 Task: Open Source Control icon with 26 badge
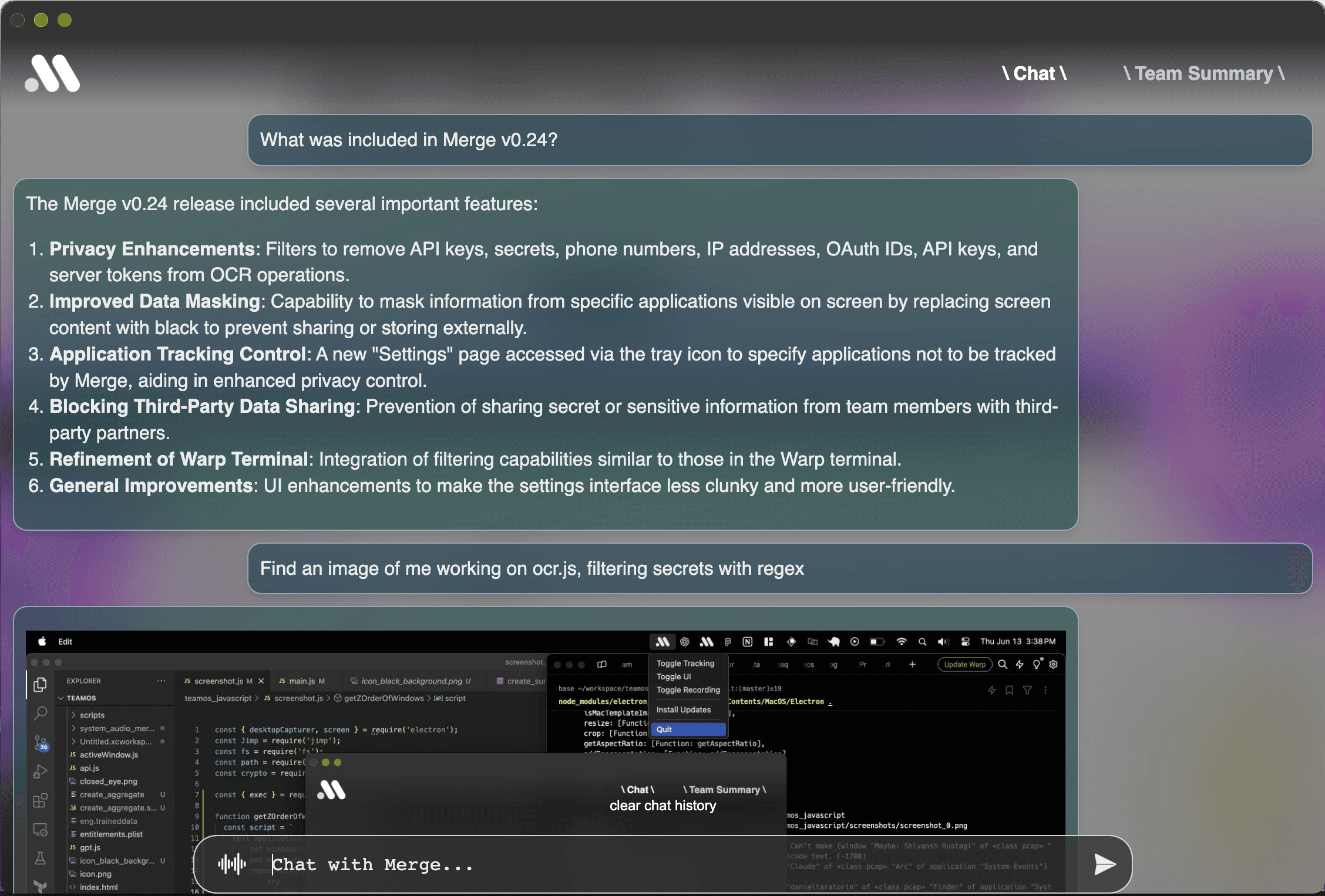coord(41,743)
